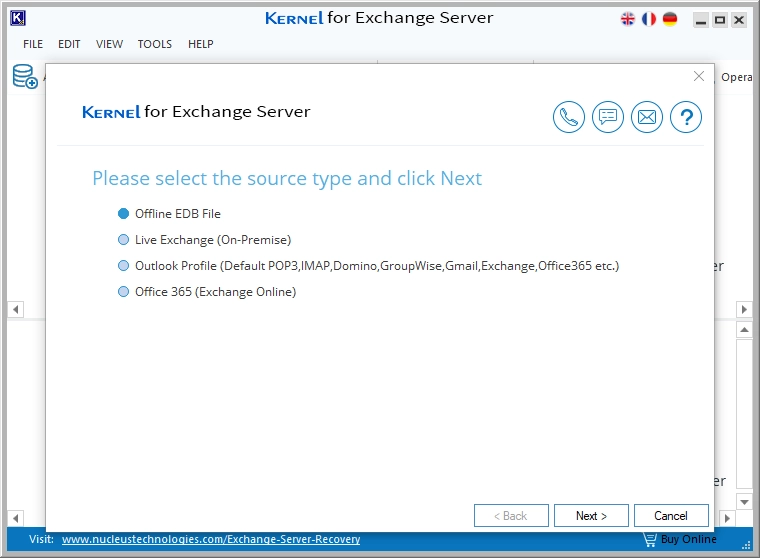Click the email envelope icon
Image resolution: width=760 pixels, height=558 pixels.
[647, 117]
